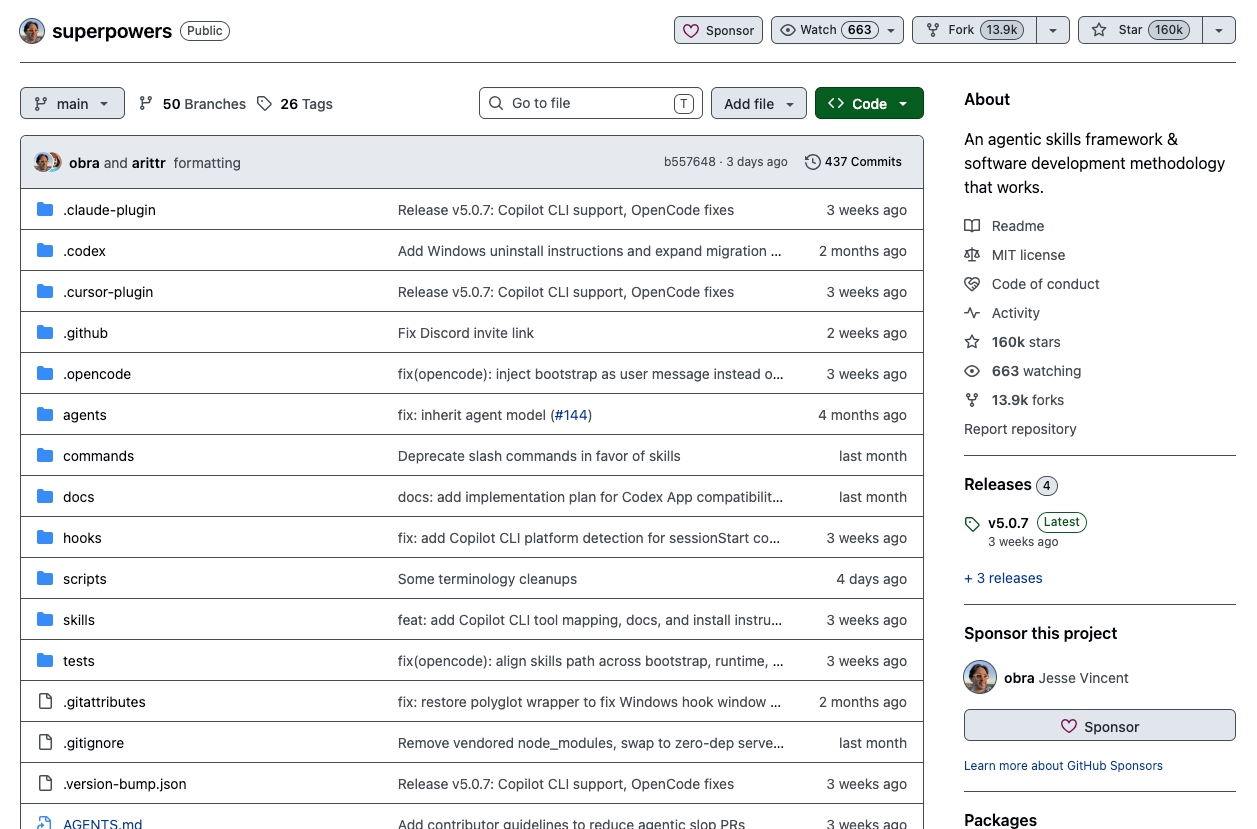
Task: Click the heart Sponsor button at top
Action: [718, 30]
